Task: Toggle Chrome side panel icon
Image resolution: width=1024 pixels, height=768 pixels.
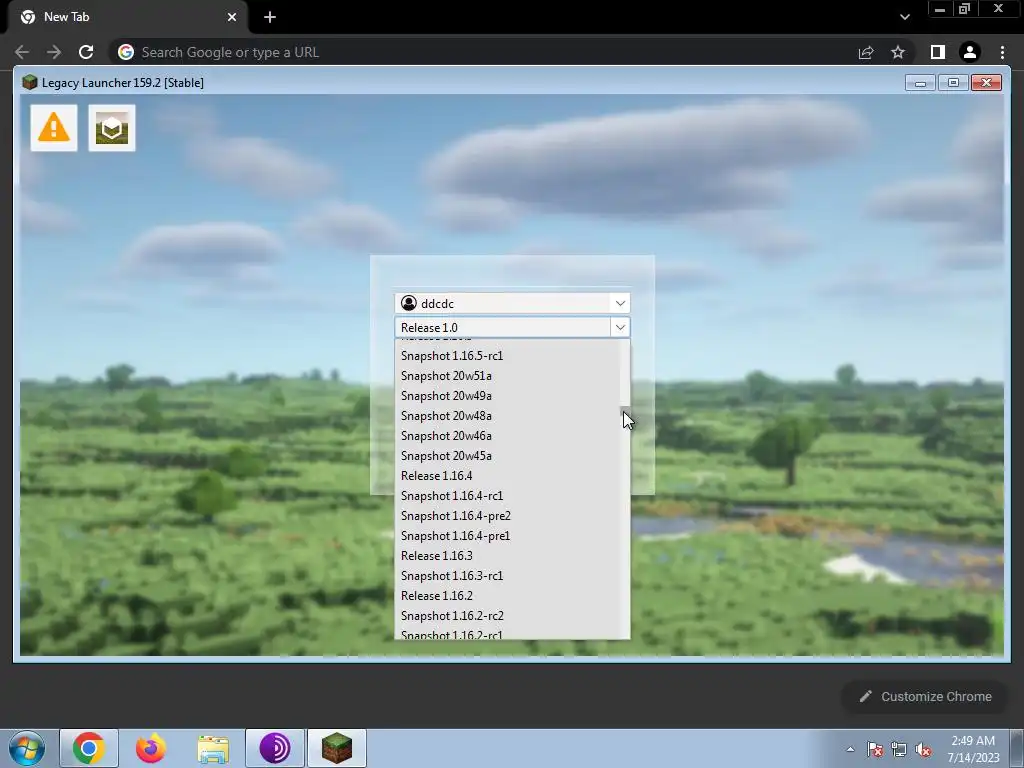Action: [938, 52]
